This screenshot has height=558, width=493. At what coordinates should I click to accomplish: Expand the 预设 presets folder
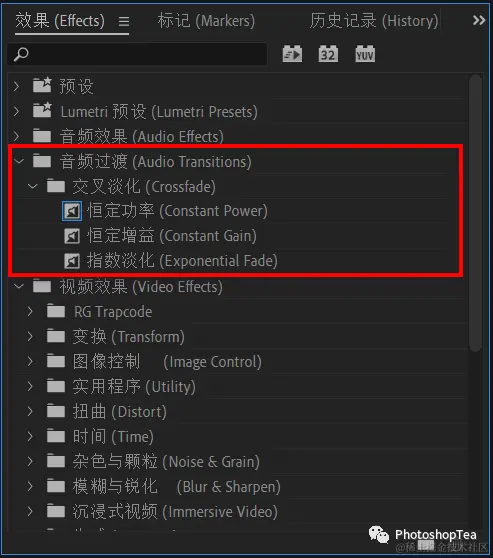[16, 86]
